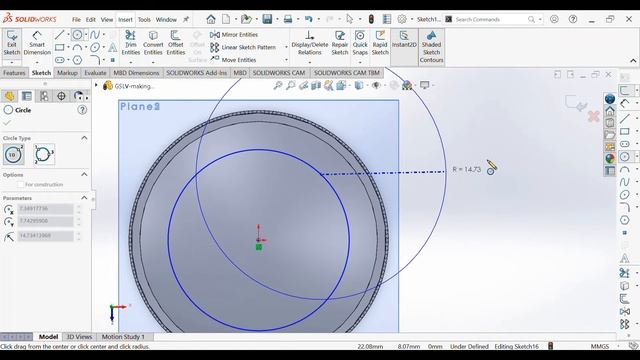Click Trim Entities
The height and width of the screenshot is (360, 640).
point(131,43)
